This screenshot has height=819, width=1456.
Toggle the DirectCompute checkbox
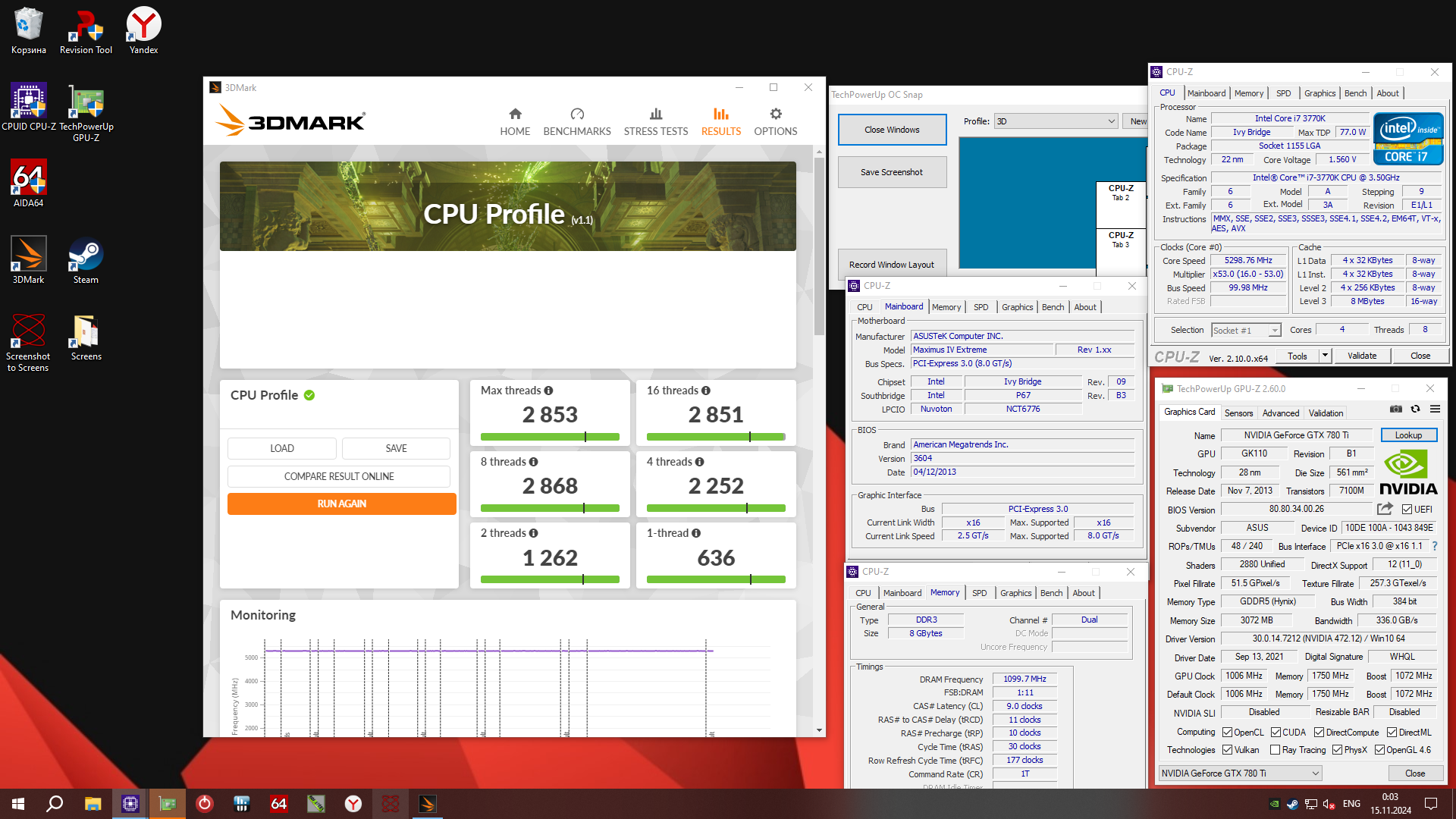pos(1319,733)
